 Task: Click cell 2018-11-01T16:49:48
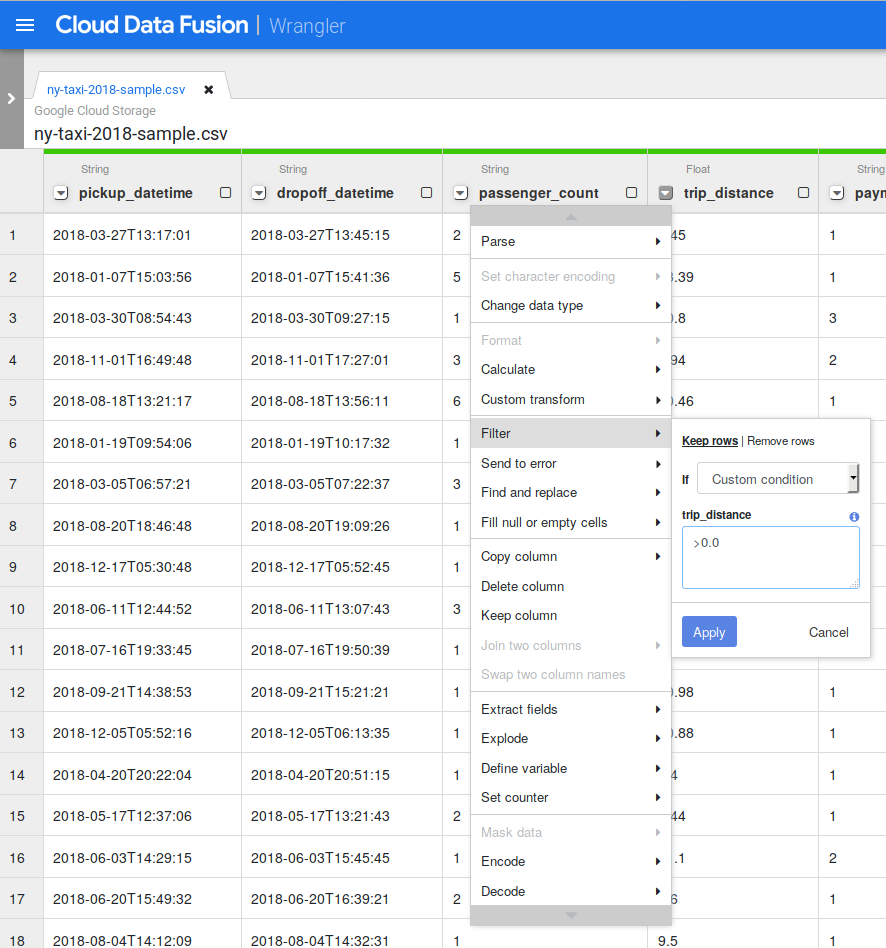[122, 360]
